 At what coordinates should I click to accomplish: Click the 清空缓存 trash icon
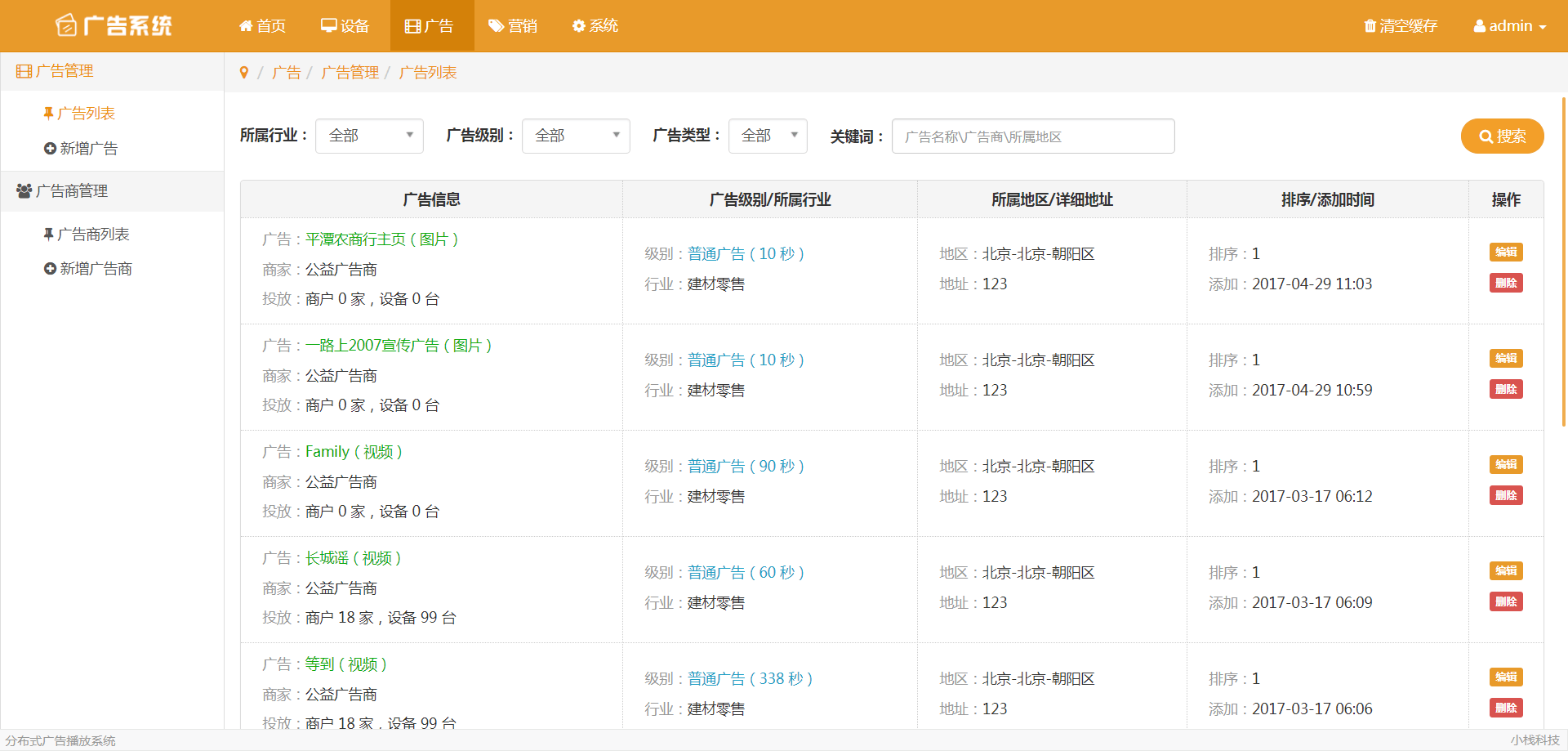tap(1370, 26)
